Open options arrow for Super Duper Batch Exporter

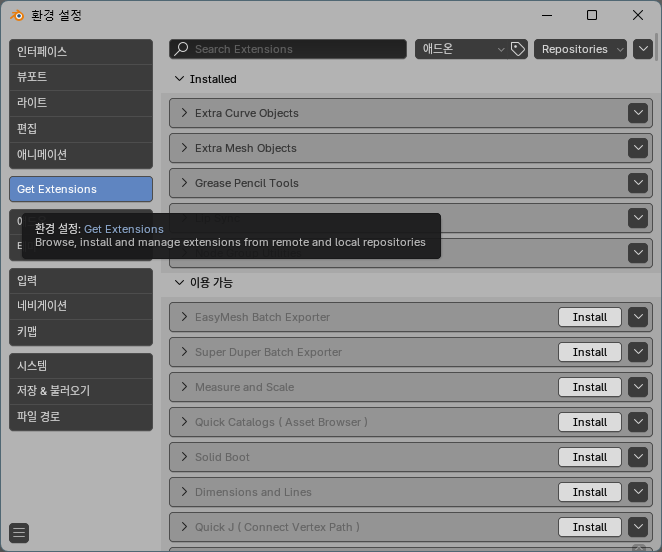[x=638, y=352]
